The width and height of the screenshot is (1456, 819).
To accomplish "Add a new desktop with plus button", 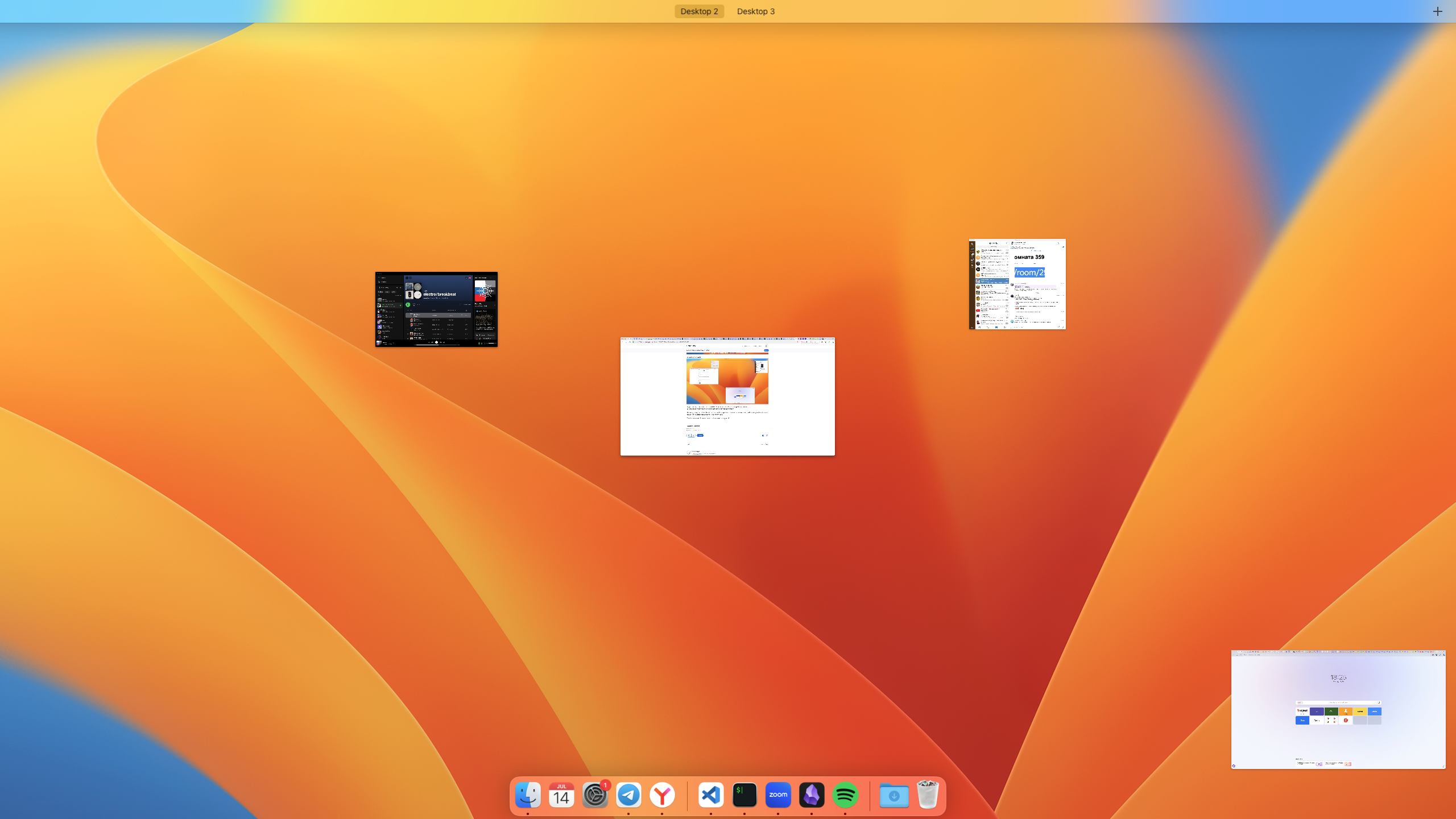I will [1437, 11].
